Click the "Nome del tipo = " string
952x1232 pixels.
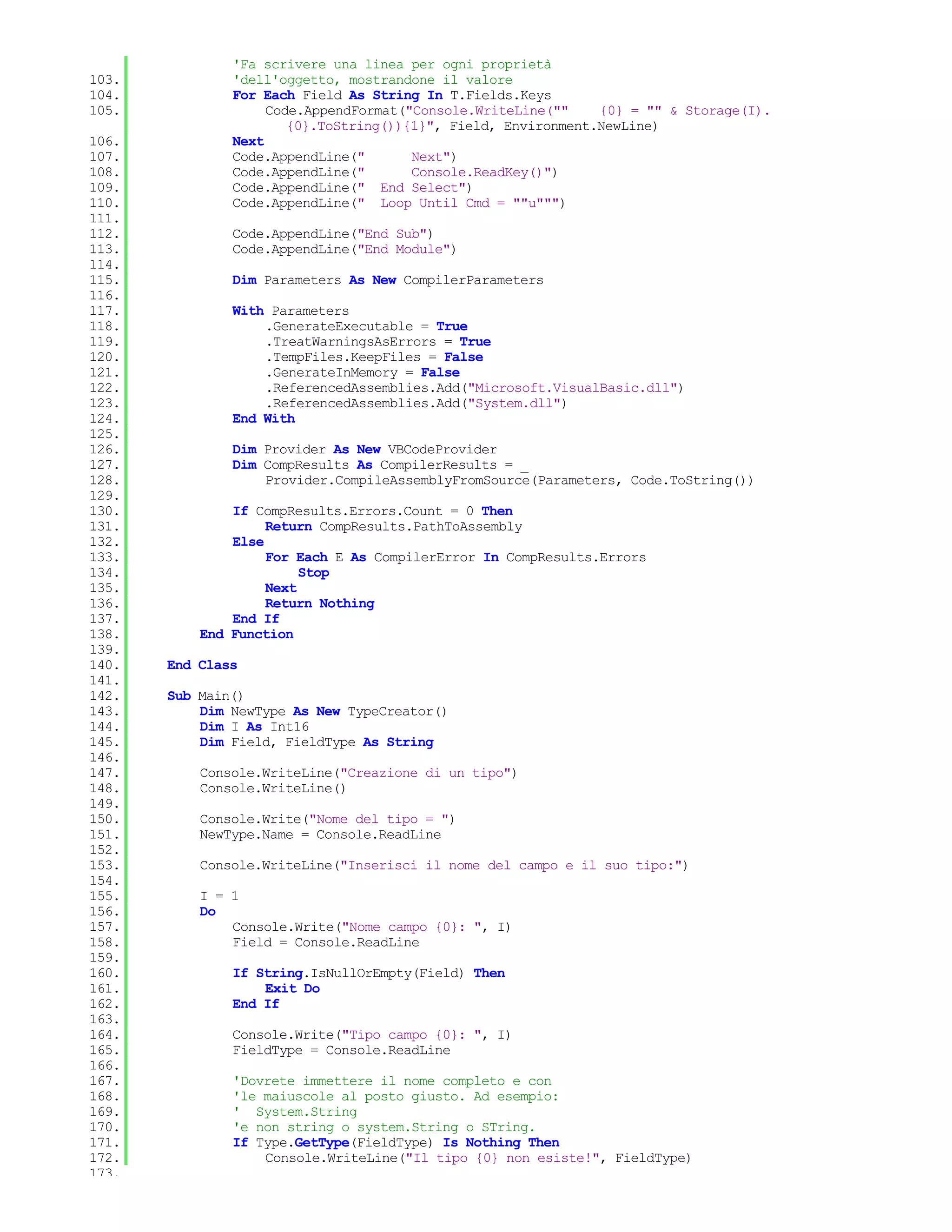point(378,820)
